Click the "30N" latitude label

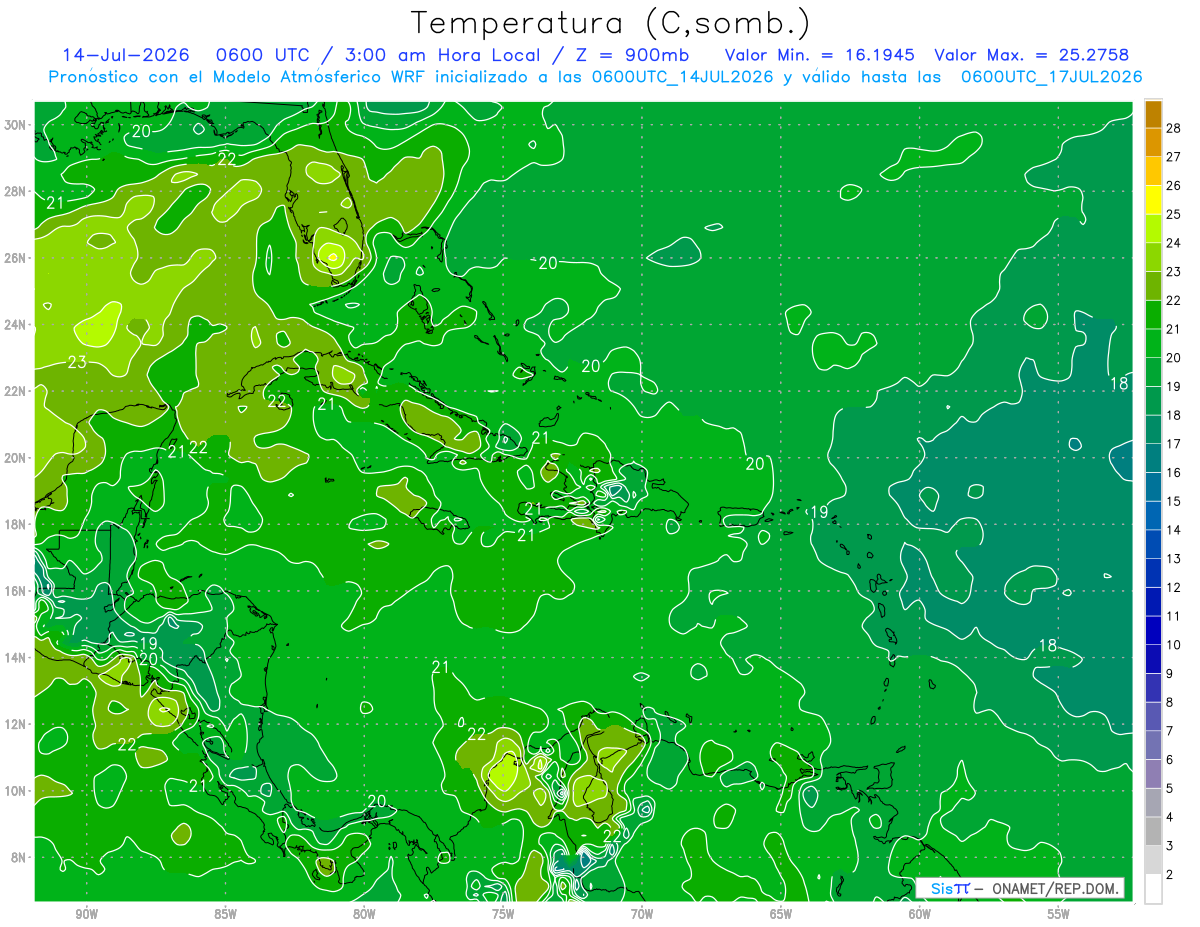pos(16,125)
